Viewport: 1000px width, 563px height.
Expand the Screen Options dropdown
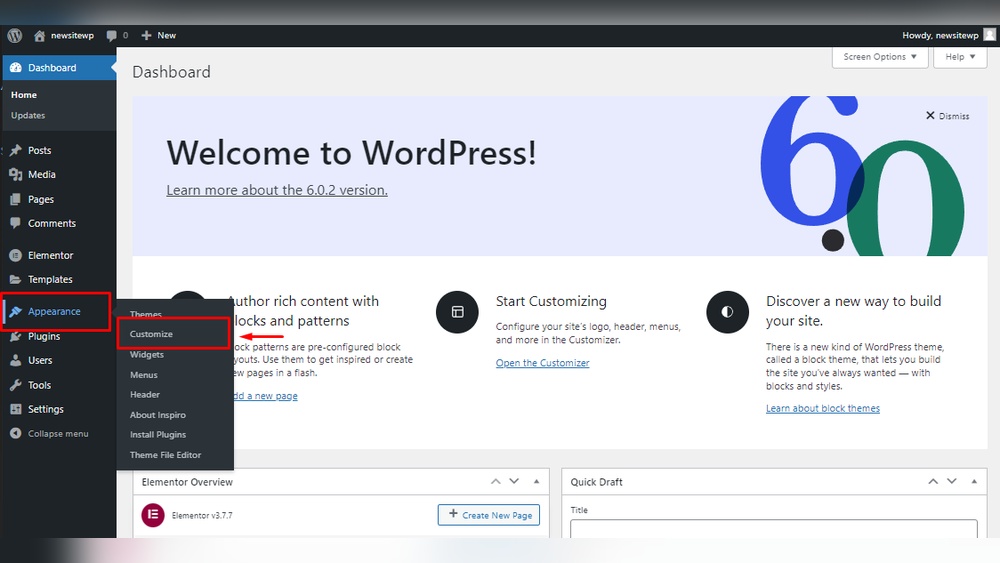[x=879, y=57]
